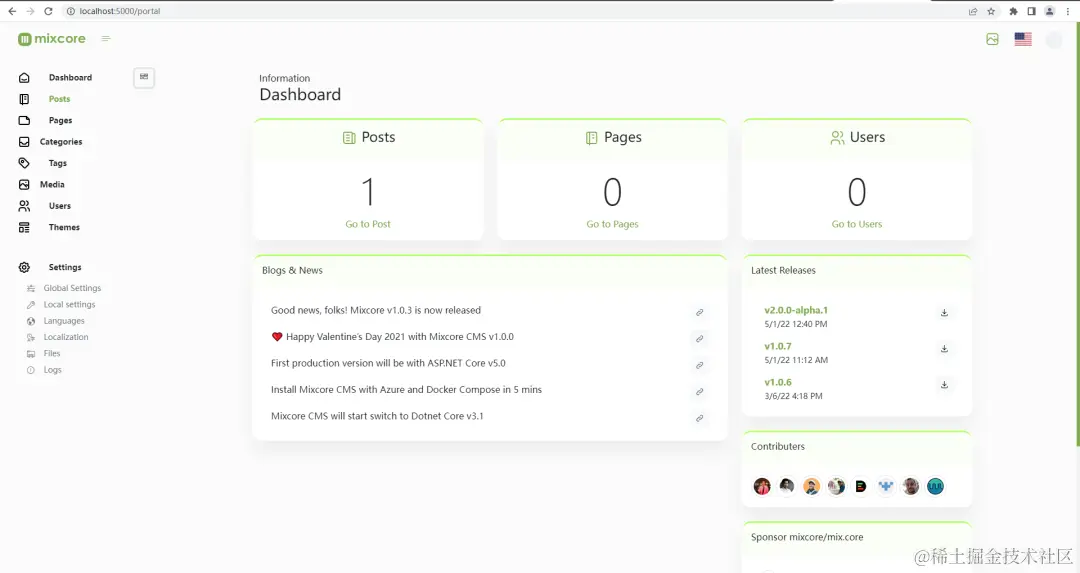This screenshot has width=1080, height=573.
Task: Open release v1.0.7
Action: coord(778,346)
